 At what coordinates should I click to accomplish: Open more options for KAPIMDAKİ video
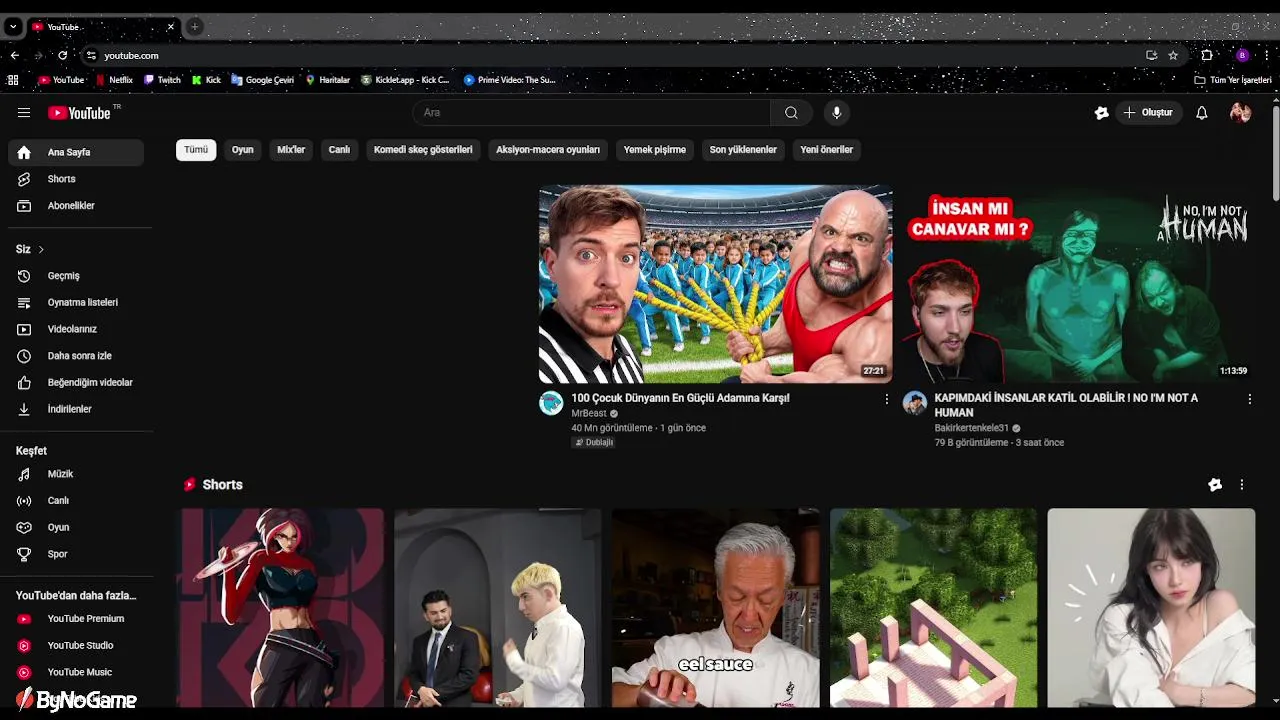click(x=1249, y=399)
